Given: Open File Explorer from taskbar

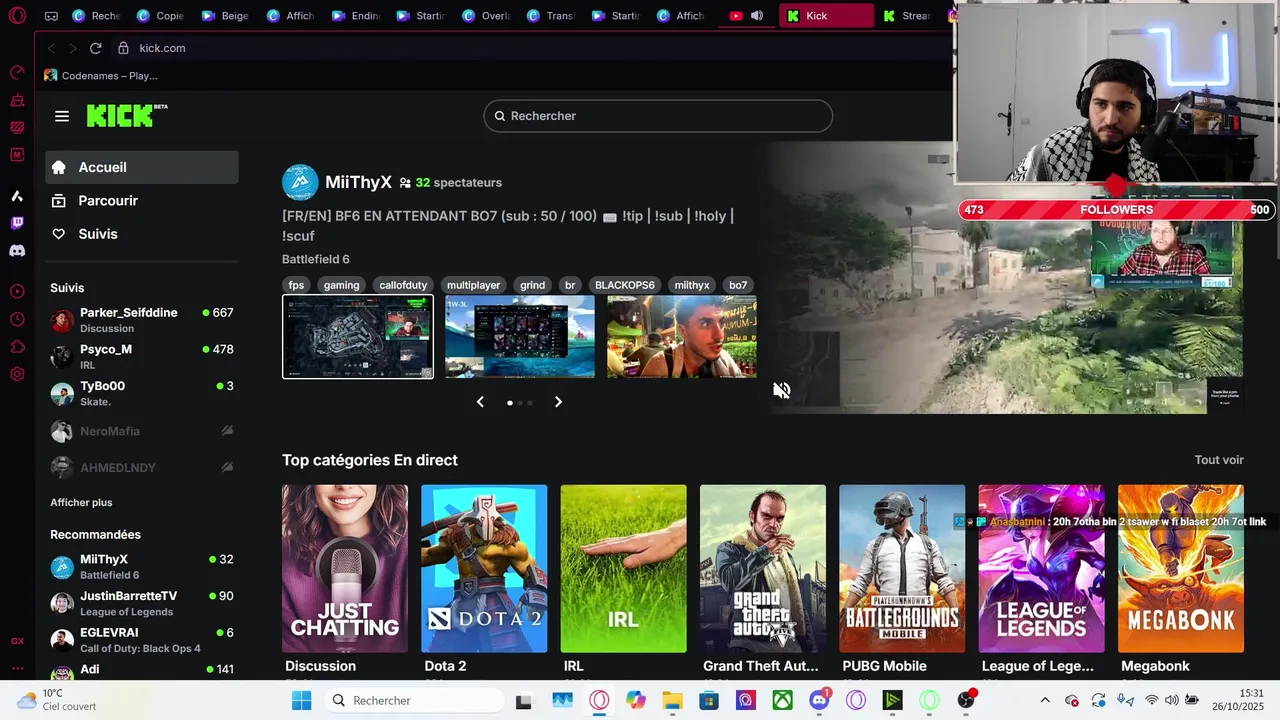Looking at the screenshot, I should tap(672, 700).
